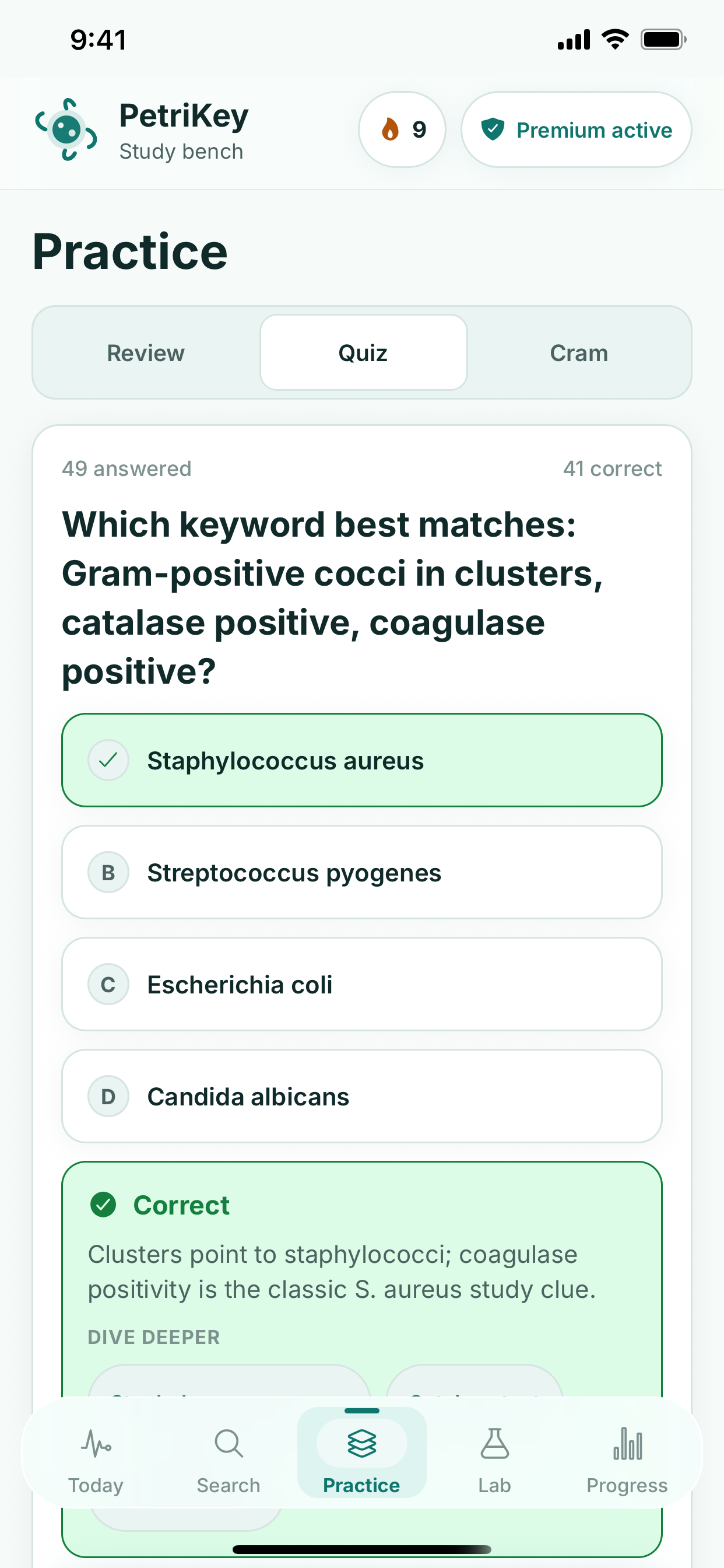Tap the PetriKey microbe logo icon
This screenshot has width=724, height=1568.
tap(66, 129)
